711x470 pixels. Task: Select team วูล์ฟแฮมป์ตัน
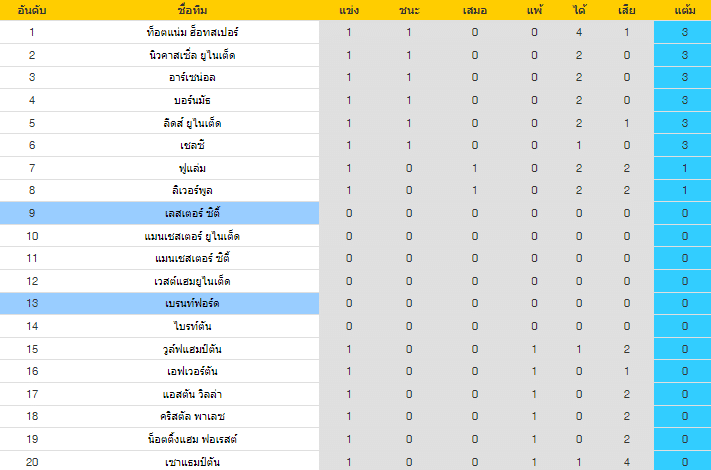coord(192,349)
